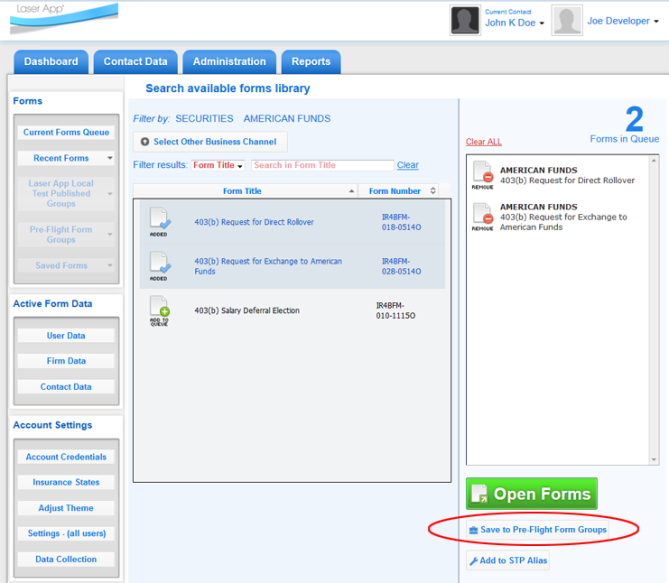Click Save to Pre-Flight Form Groups

click(x=537, y=529)
